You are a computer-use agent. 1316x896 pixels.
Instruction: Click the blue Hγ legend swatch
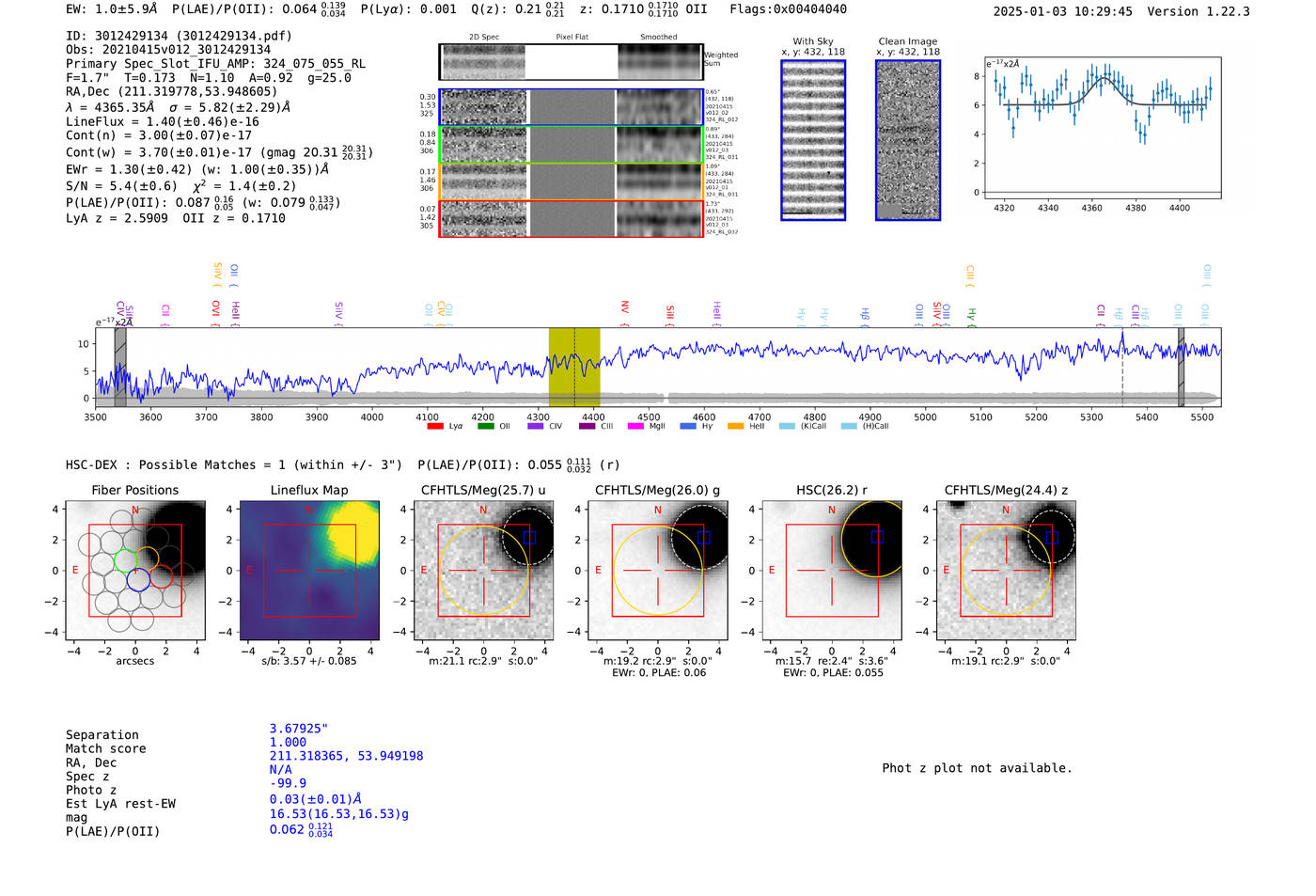688,426
